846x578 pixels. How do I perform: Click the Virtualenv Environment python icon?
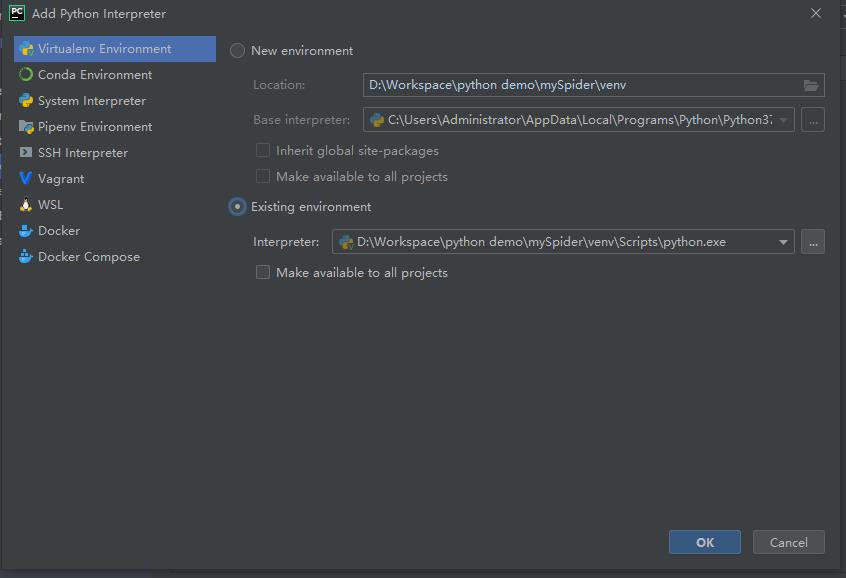26,49
